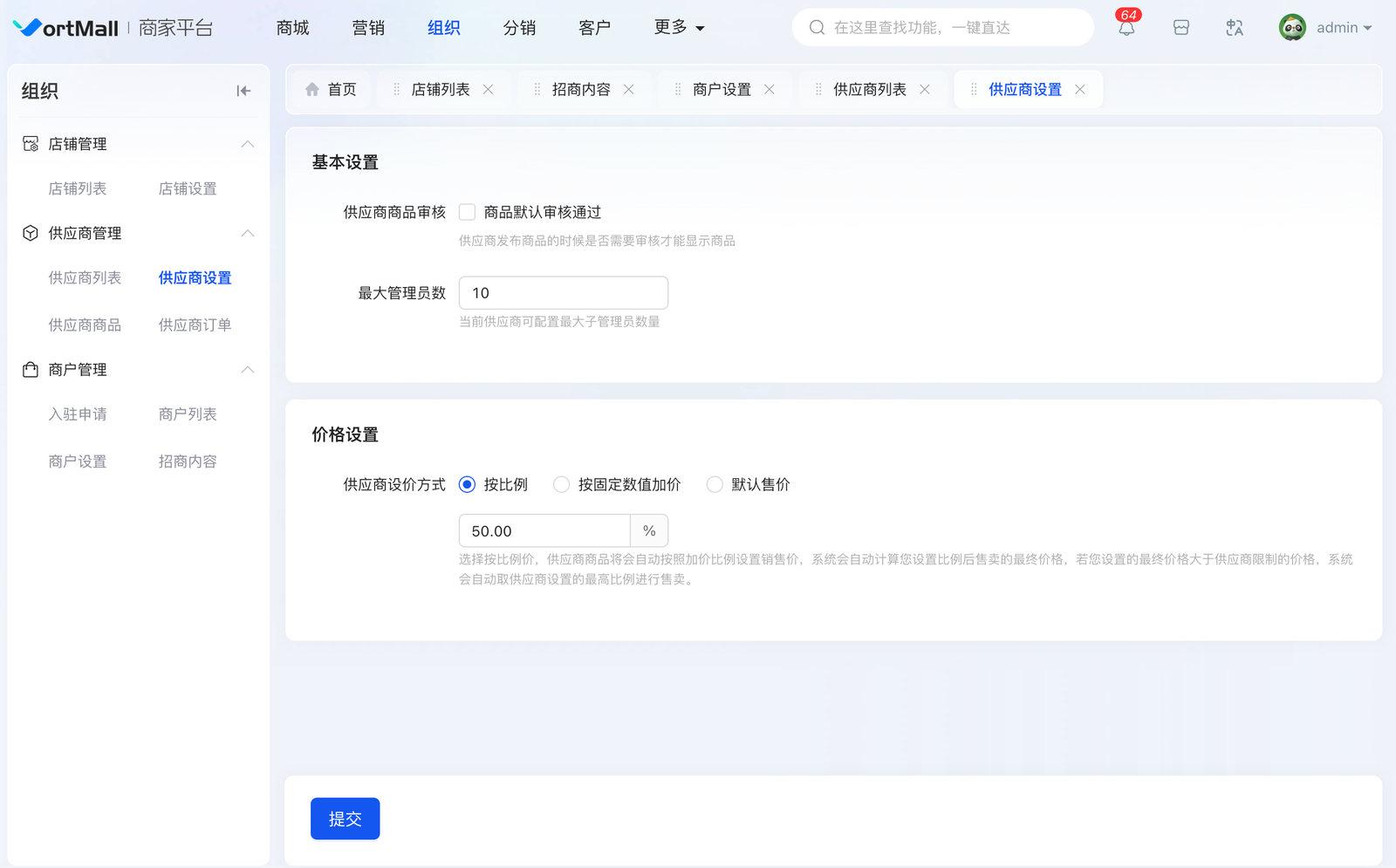Click the search box in header
The image size is (1396, 868).
coord(942,28)
